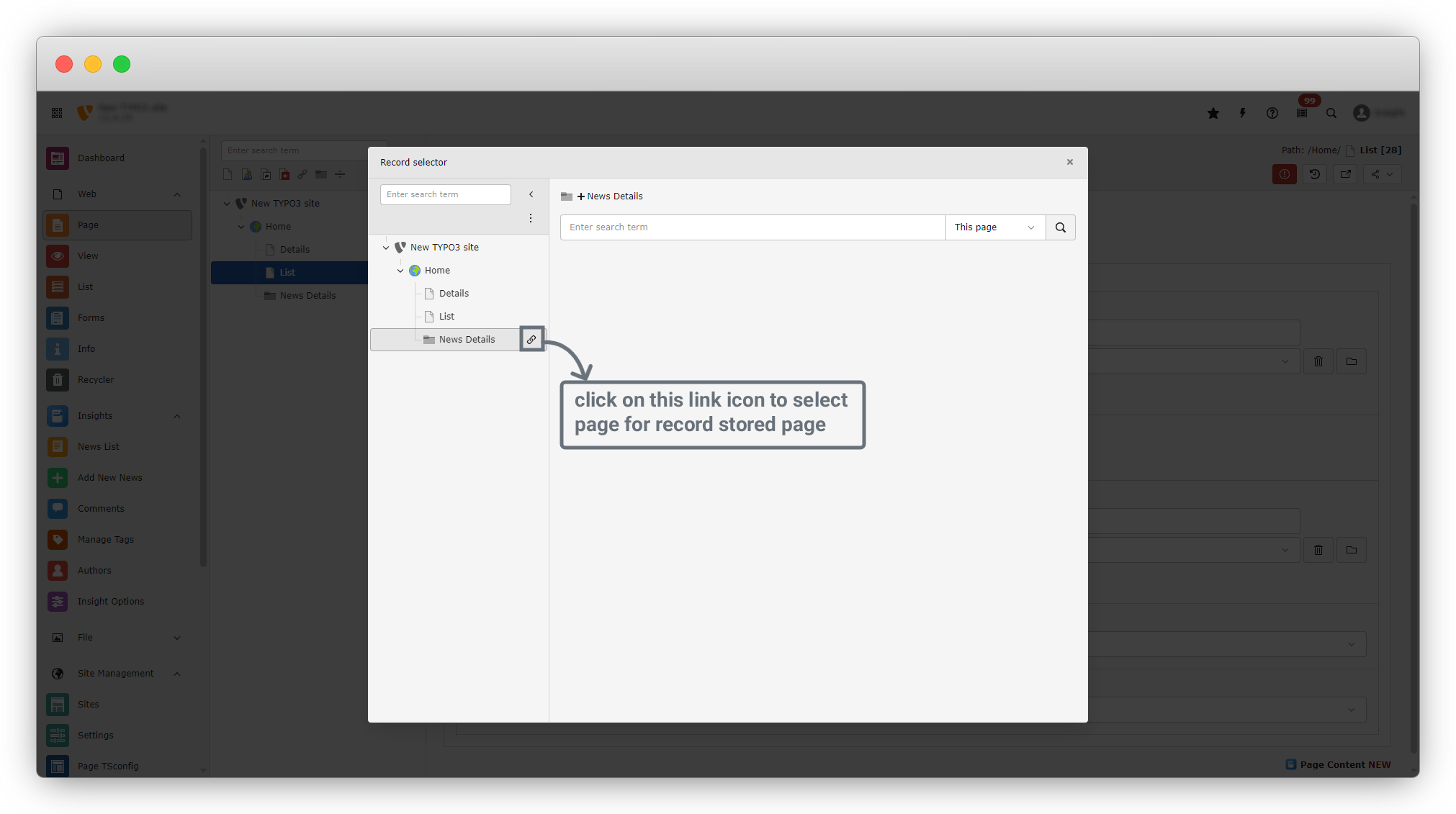Collapse the page tree with the left chevron
The height and width of the screenshot is (814, 1456).
click(531, 194)
